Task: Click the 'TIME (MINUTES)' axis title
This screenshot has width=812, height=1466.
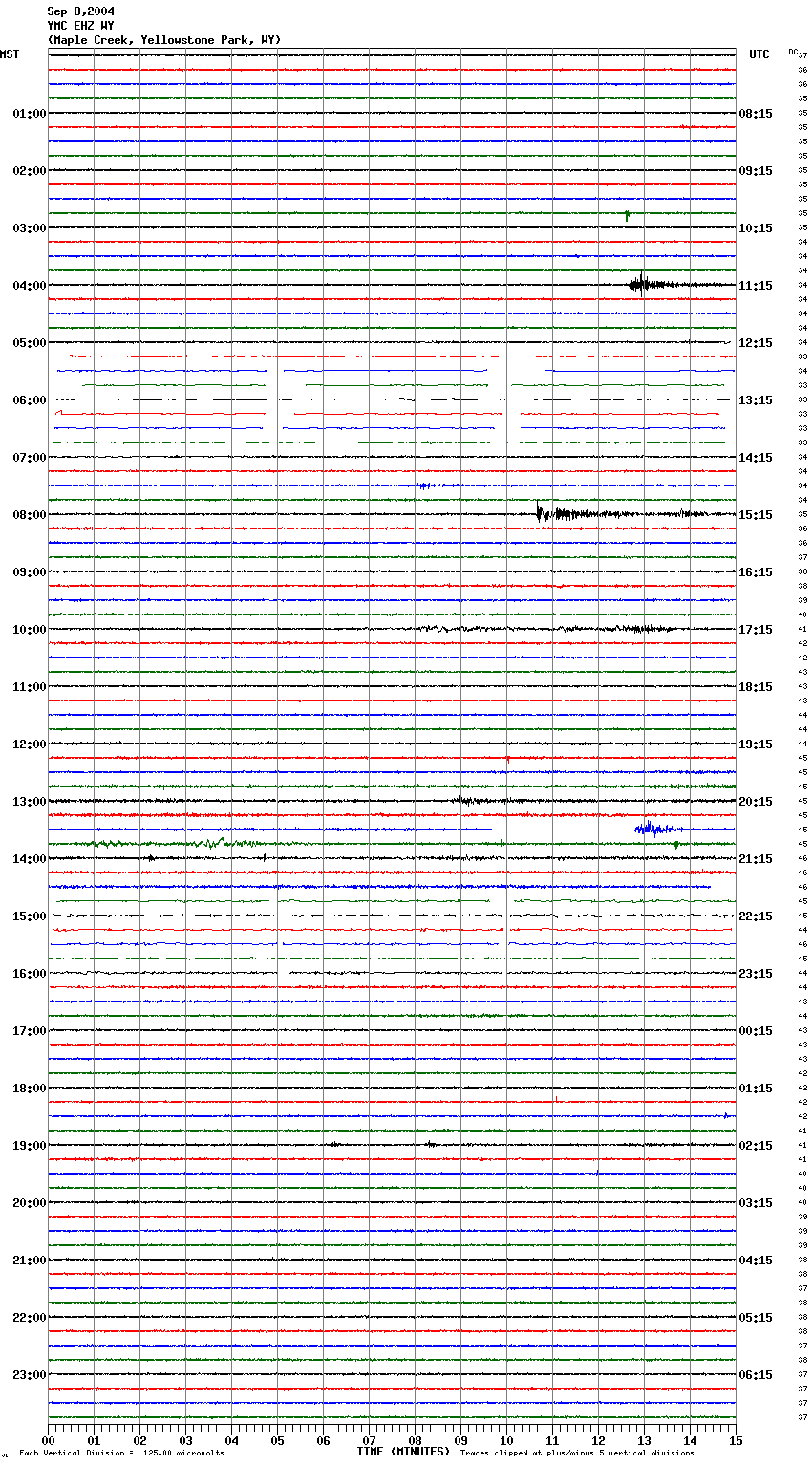Action: [403, 1452]
